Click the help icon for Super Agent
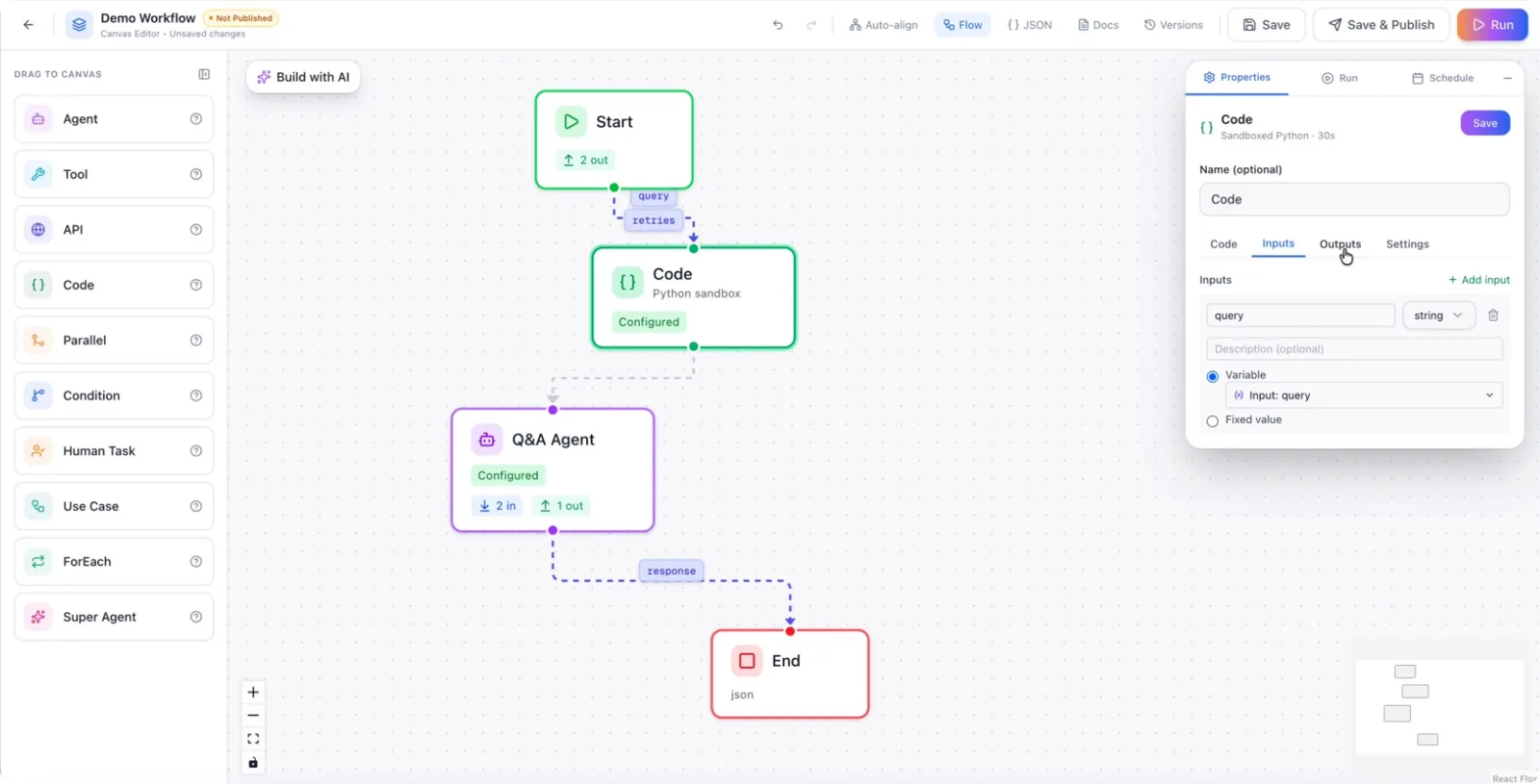The height and width of the screenshot is (784, 1540). (196, 617)
